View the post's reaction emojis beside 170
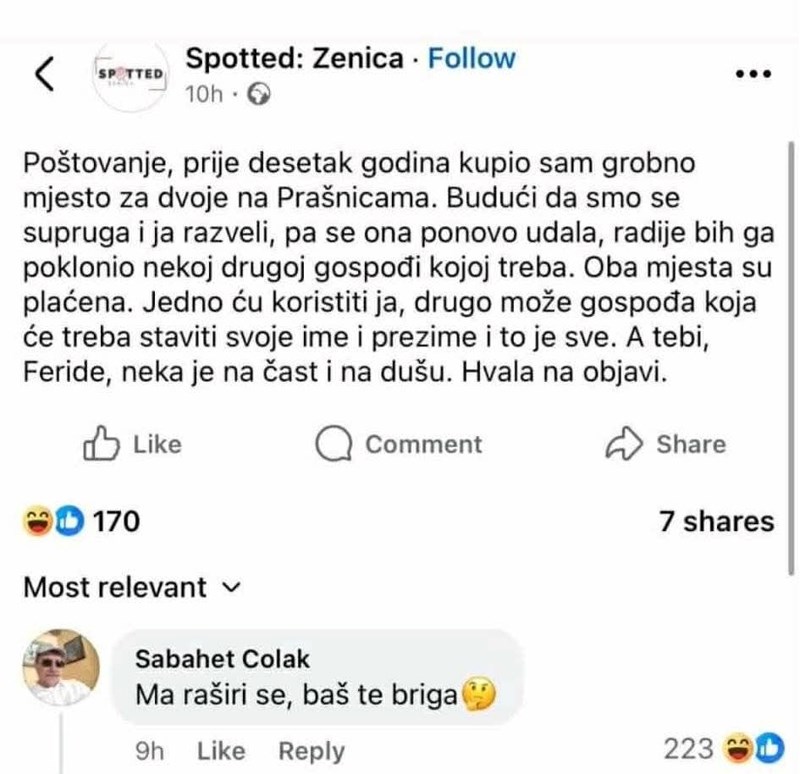800x774 pixels. click(x=51, y=521)
